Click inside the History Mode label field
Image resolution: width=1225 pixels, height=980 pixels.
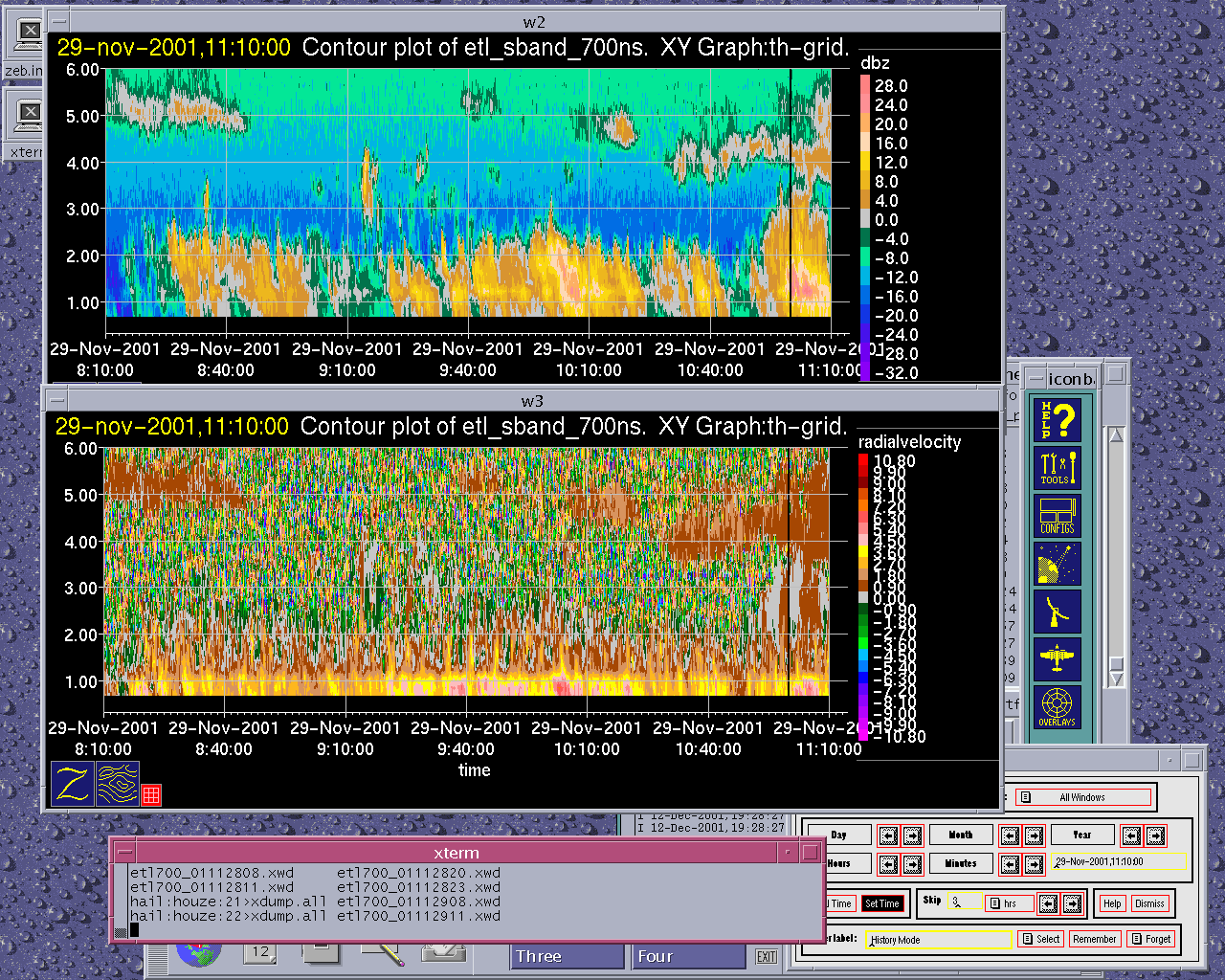pyautogui.click(x=938, y=940)
